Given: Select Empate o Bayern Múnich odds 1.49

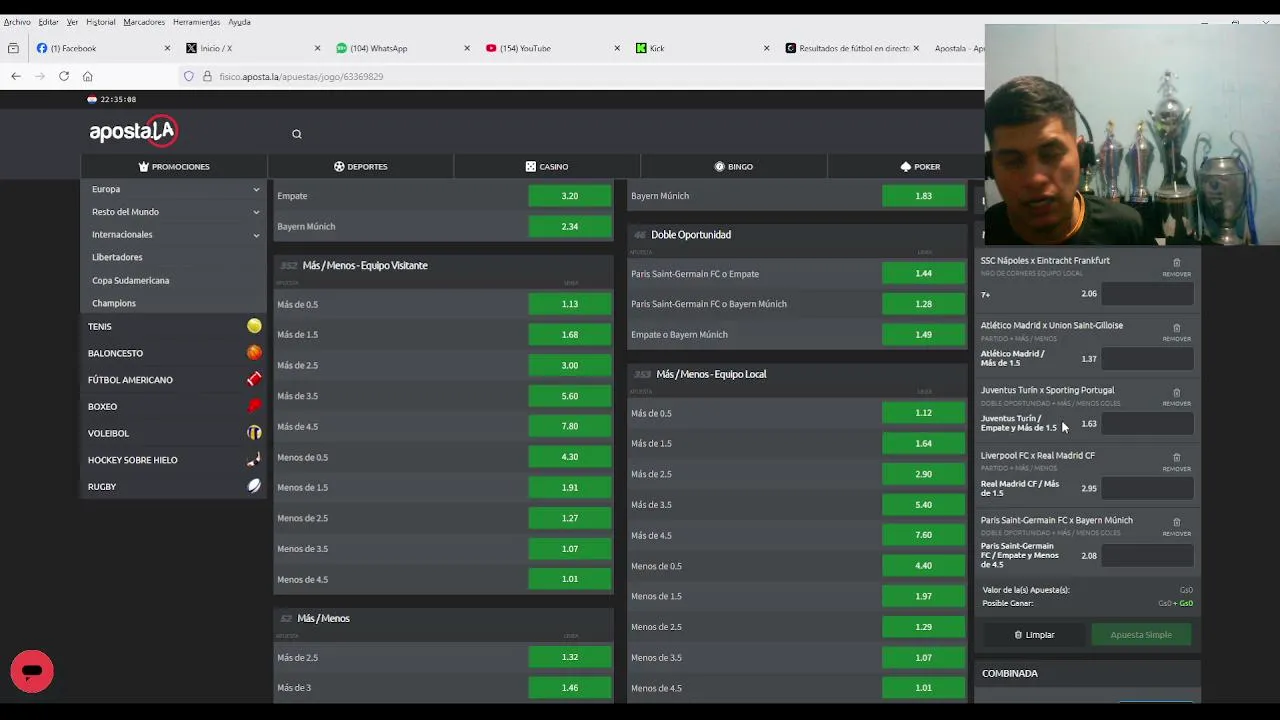Looking at the screenshot, I should (x=923, y=334).
